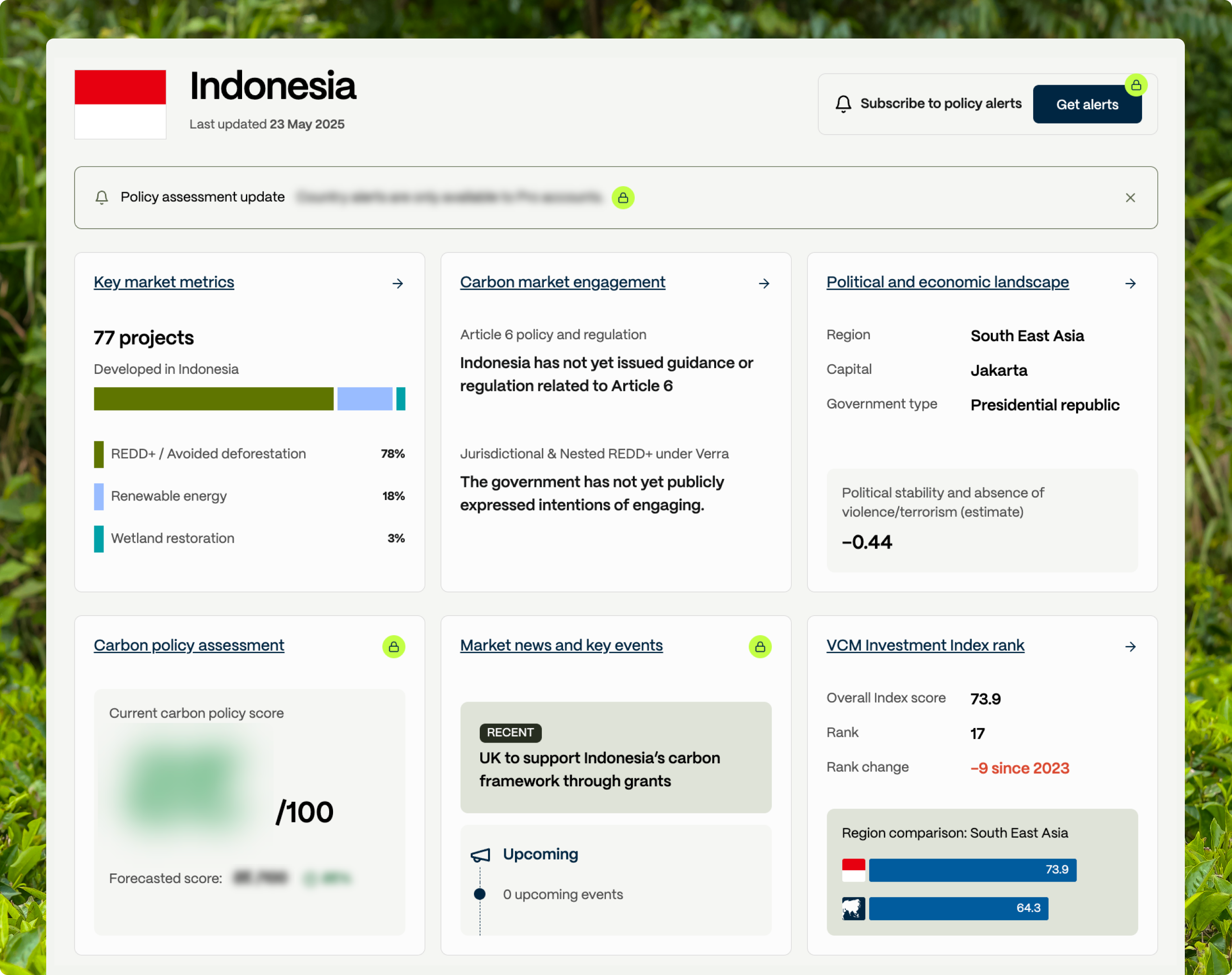
Task: Click the Upcoming megaphone icon
Action: tap(480, 855)
